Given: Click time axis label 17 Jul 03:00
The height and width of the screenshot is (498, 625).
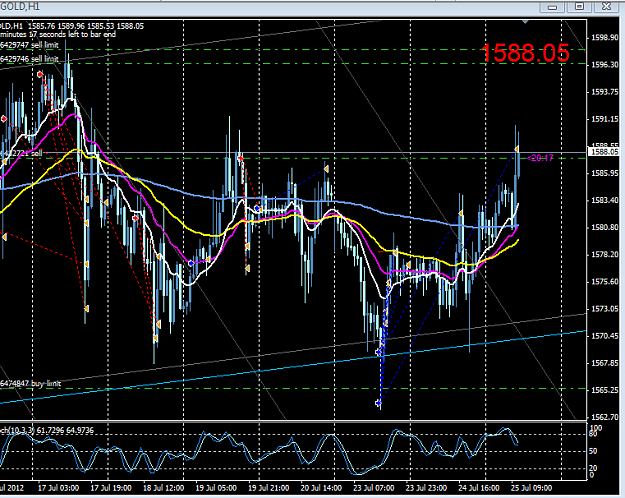Looking at the screenshot, I should tap(59, 488).
